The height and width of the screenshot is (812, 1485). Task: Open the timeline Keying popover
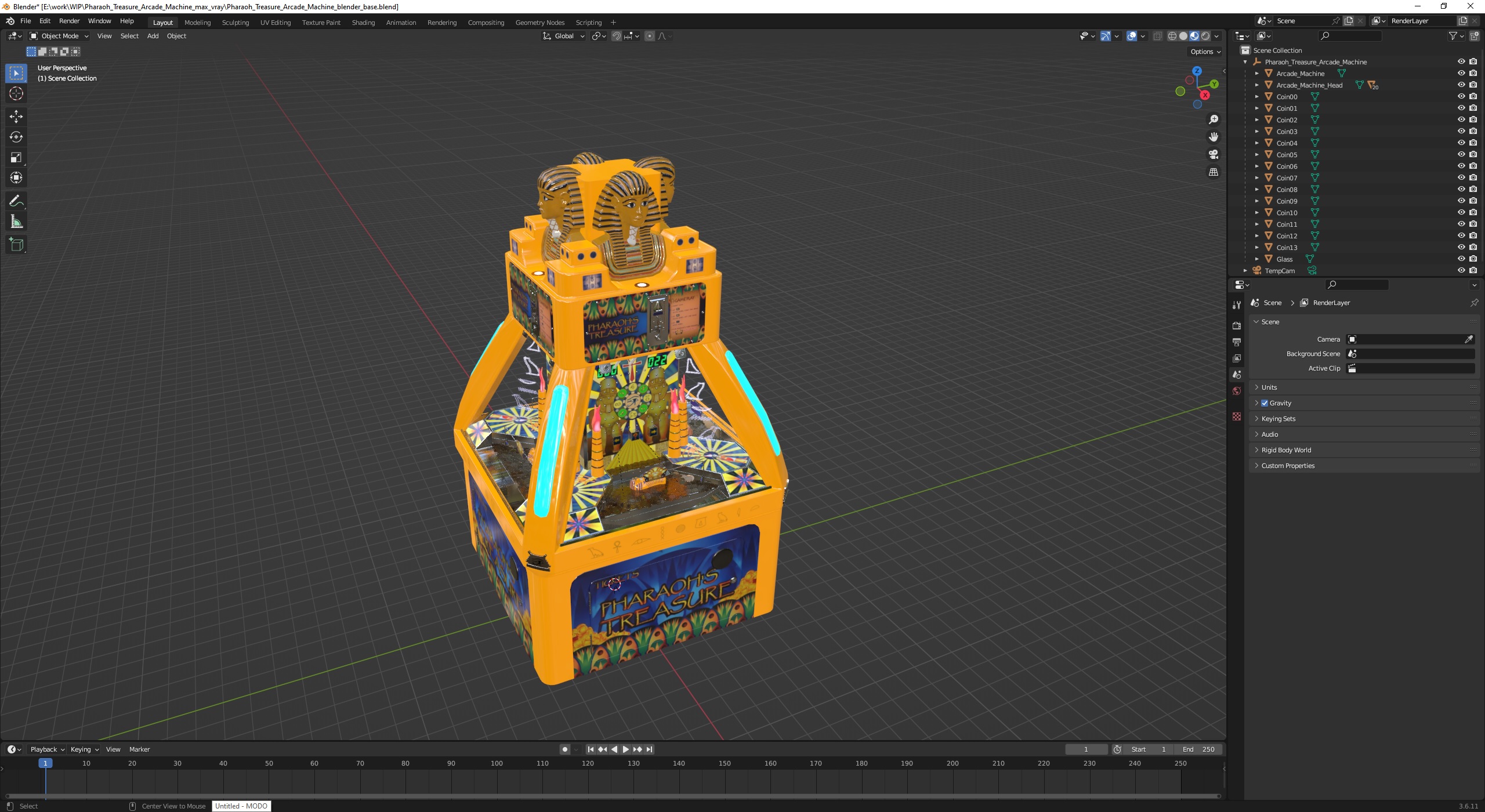click(x=84, y=749)
